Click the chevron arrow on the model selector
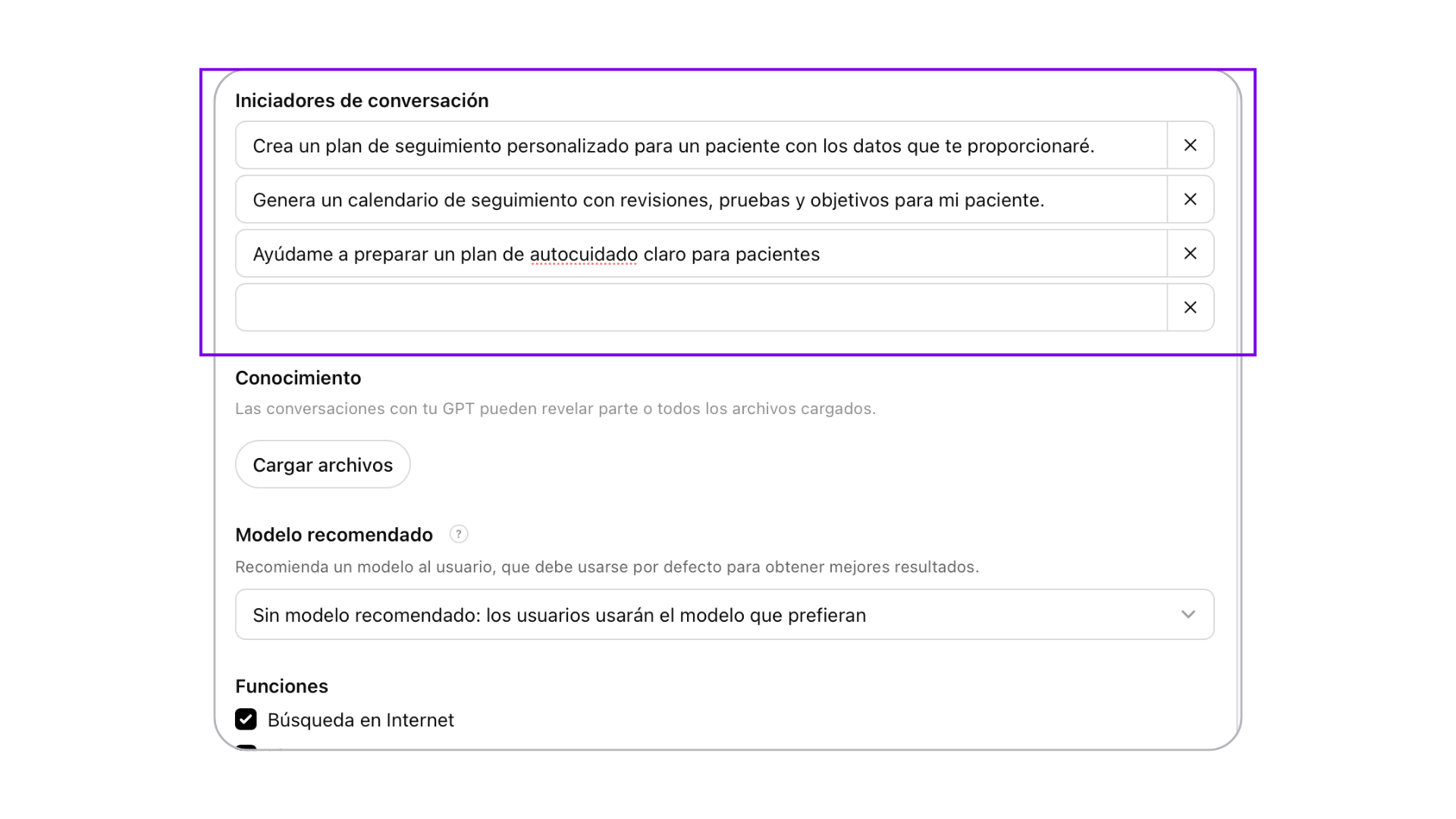Screen dimensions: 1456x819 click(x=1188, y=614)
